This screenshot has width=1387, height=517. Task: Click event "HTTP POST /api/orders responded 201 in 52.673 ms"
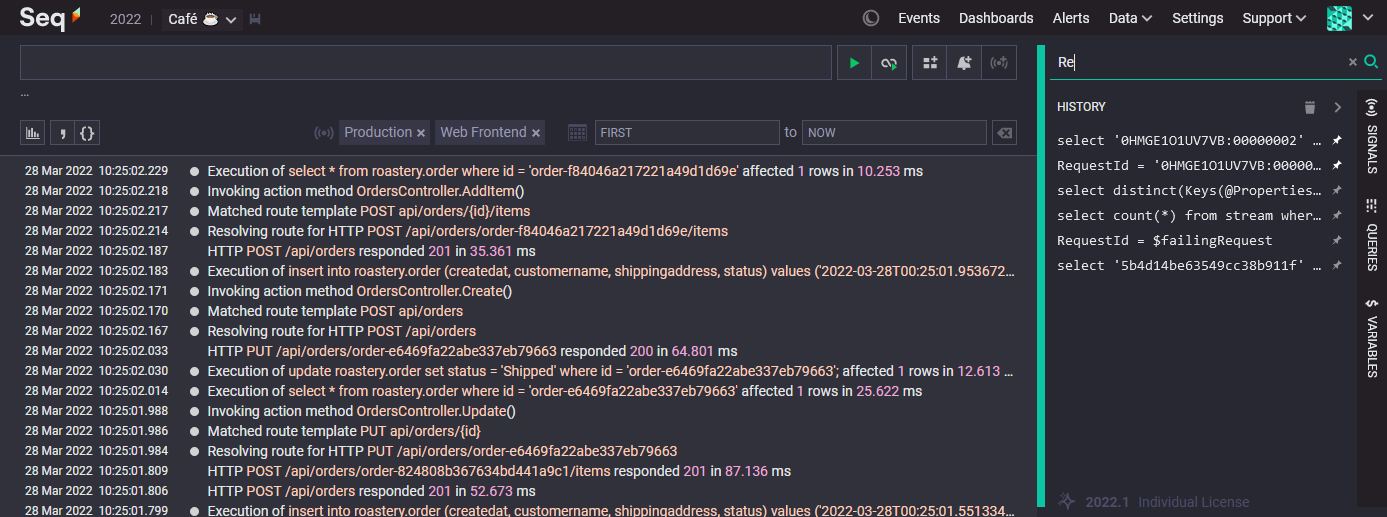tap(371, 491)
